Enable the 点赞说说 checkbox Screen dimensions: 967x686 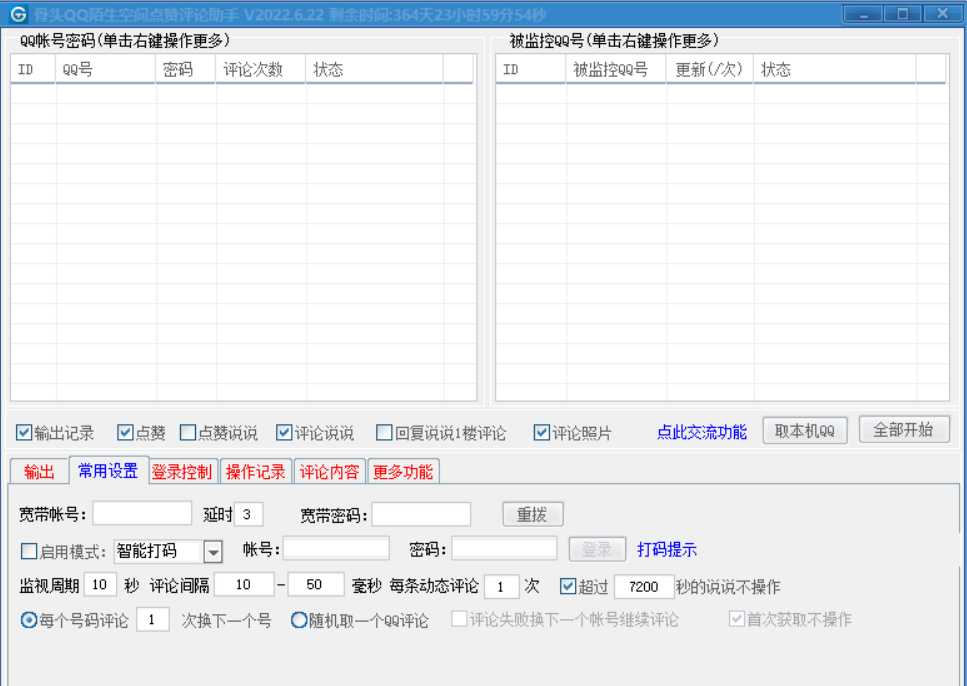pos(188,433)
